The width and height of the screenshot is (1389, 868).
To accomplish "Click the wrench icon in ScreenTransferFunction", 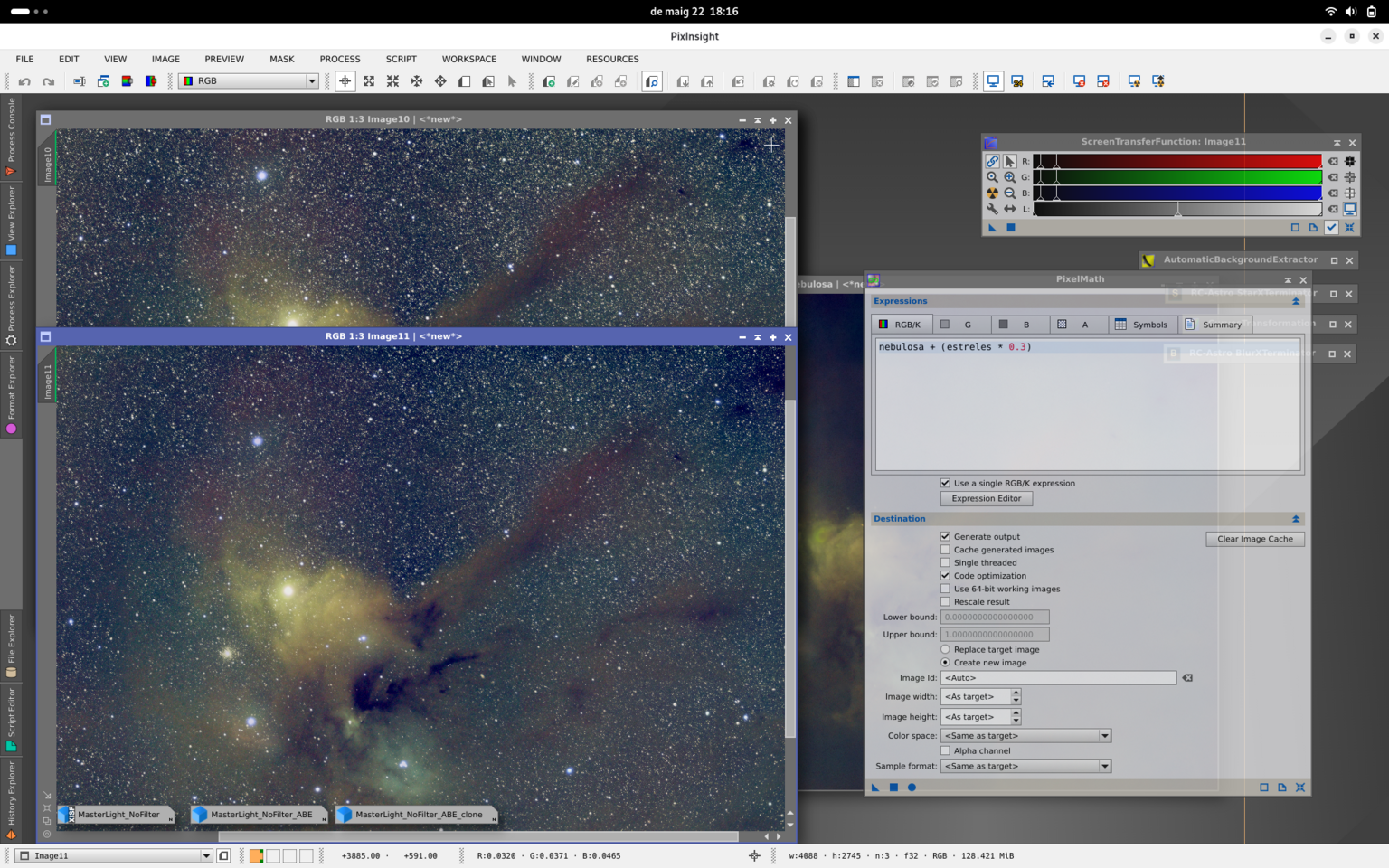I will (992, 209).
